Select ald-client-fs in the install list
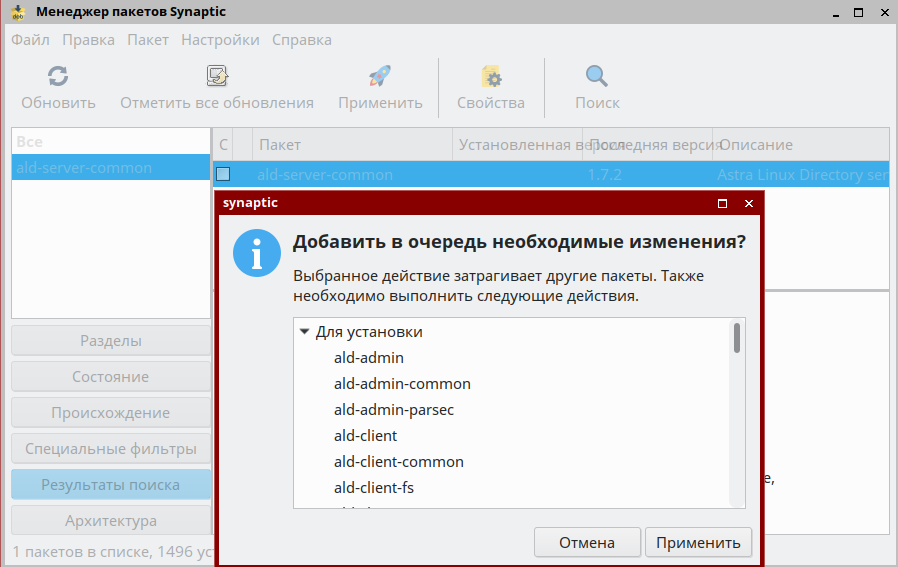The width and height of the screenshot is (898, 567). 374,488
